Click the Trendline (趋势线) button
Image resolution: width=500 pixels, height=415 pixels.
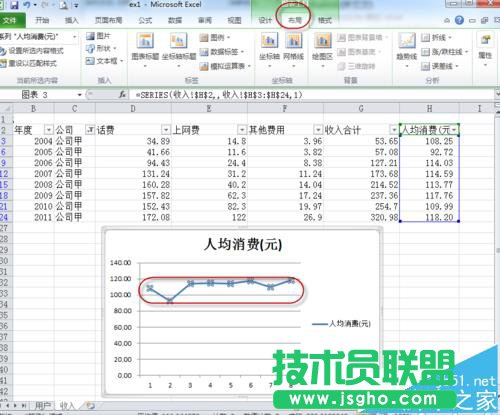407,49
